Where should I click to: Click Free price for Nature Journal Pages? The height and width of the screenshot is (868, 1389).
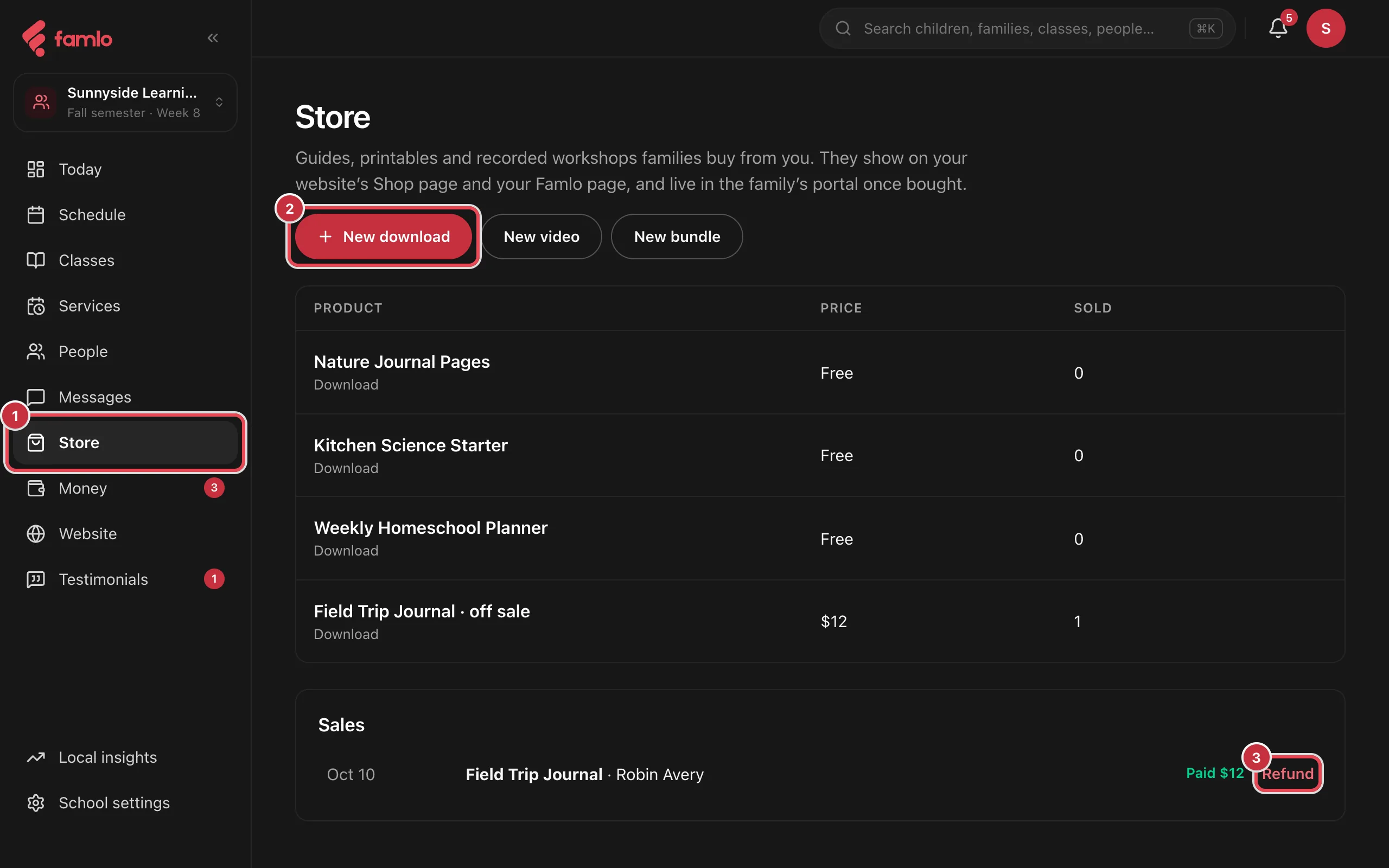coord(836,373)
